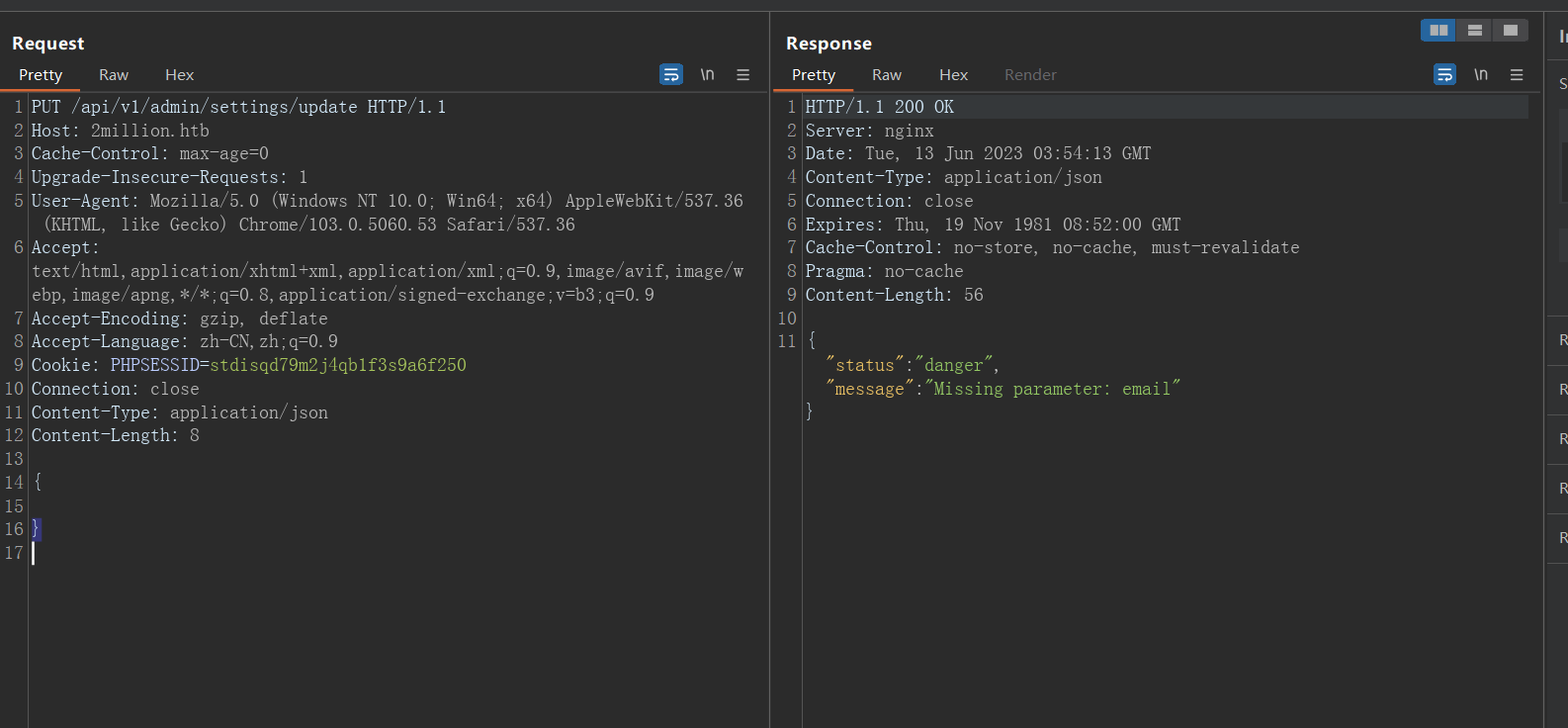The image size is (1568, 728).
Task: Click the PUT /api/v1/admin/settings/update request line
Action: 238,107
